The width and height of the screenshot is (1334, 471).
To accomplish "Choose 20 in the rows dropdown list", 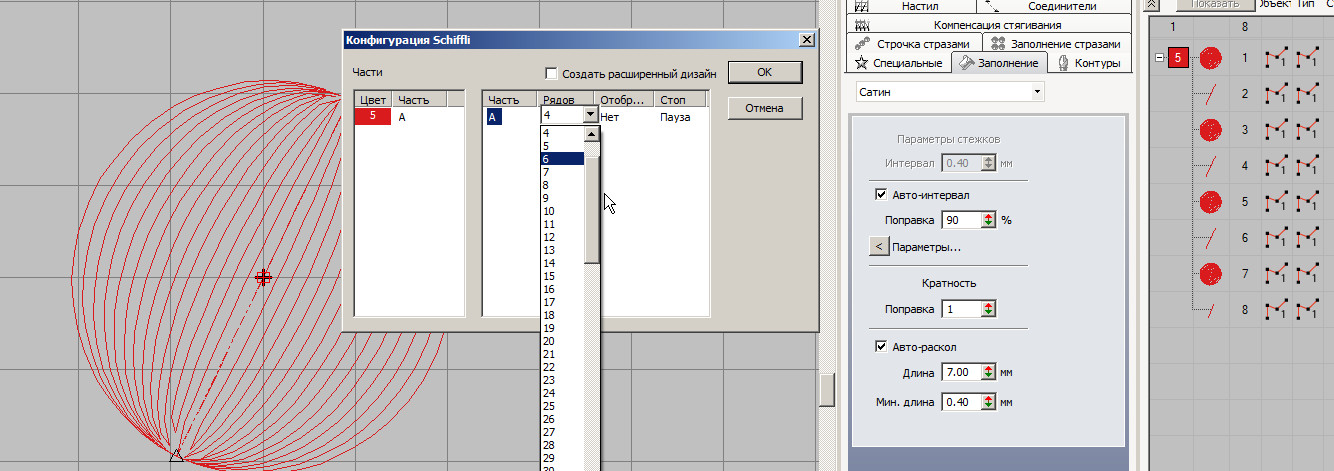I will click(x=562, y=341).
